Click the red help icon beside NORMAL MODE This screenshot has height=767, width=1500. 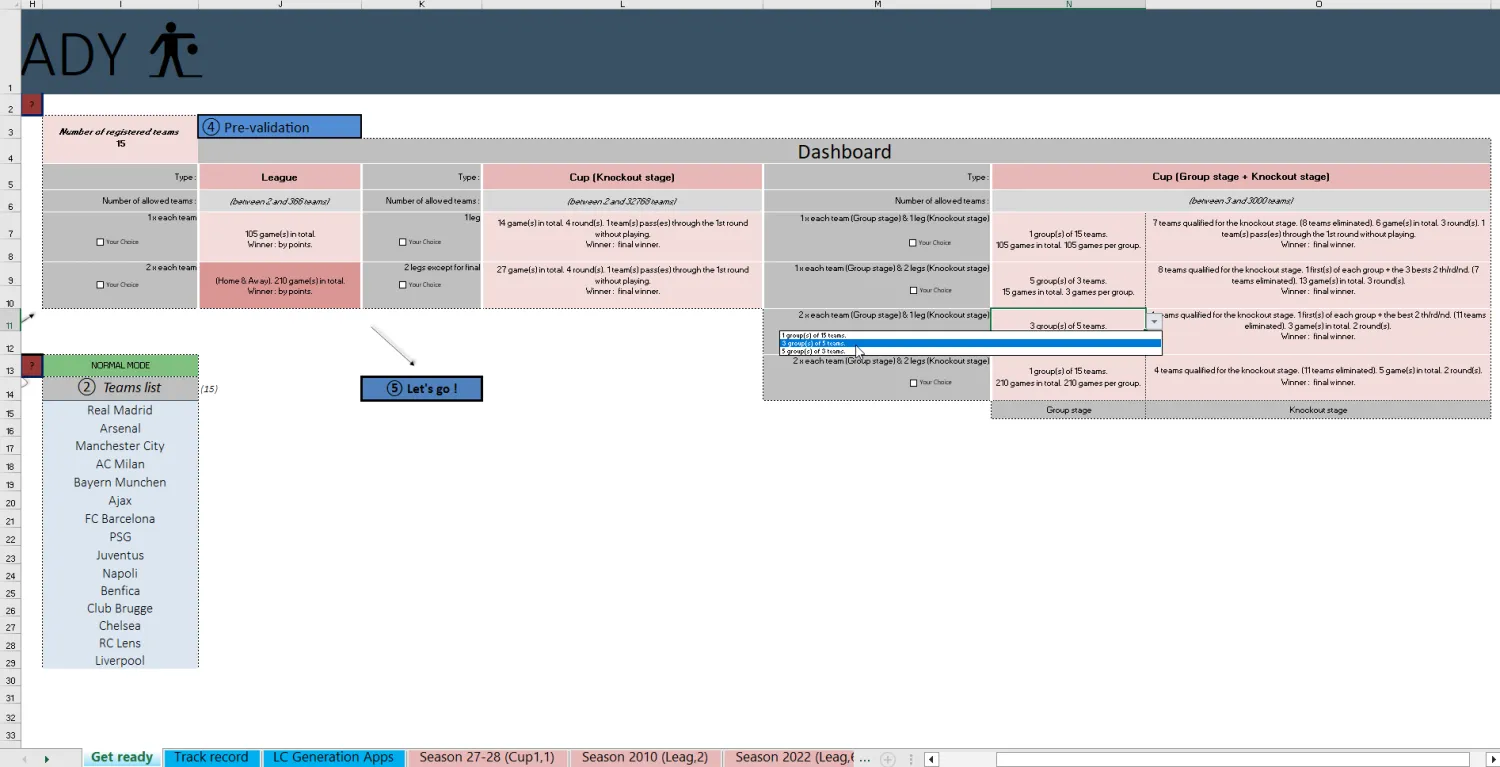click(31, 365)
